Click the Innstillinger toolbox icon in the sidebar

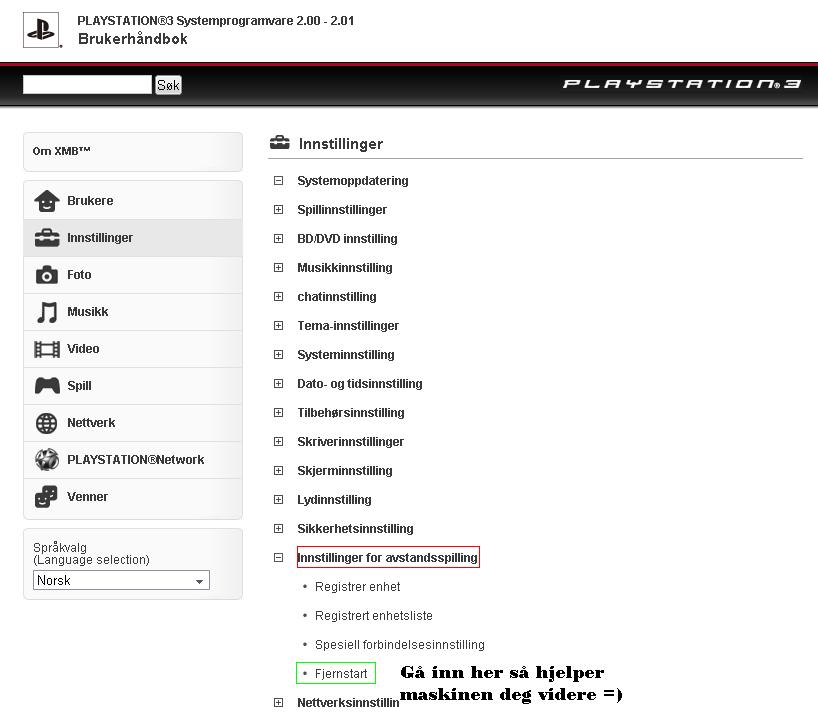[x=46, y=238]
